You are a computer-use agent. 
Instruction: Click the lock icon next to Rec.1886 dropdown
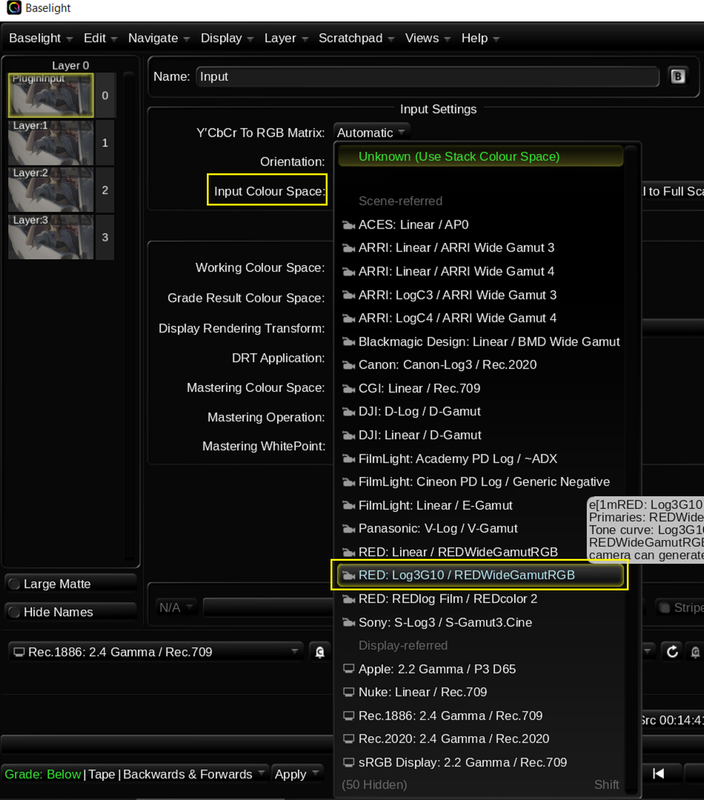320,652
